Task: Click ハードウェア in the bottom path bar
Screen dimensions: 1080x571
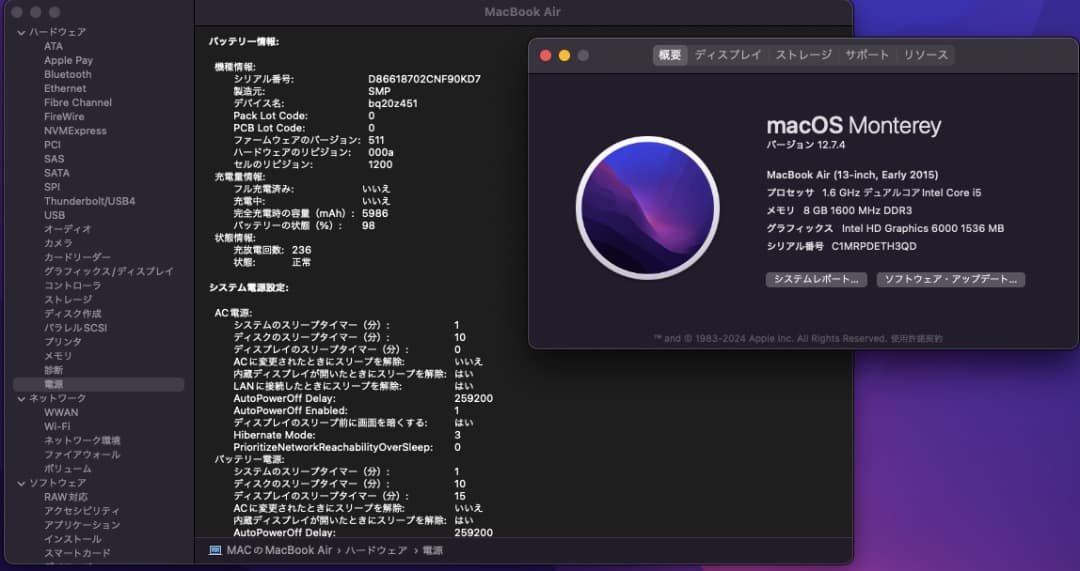Action: tap(374, 550)
